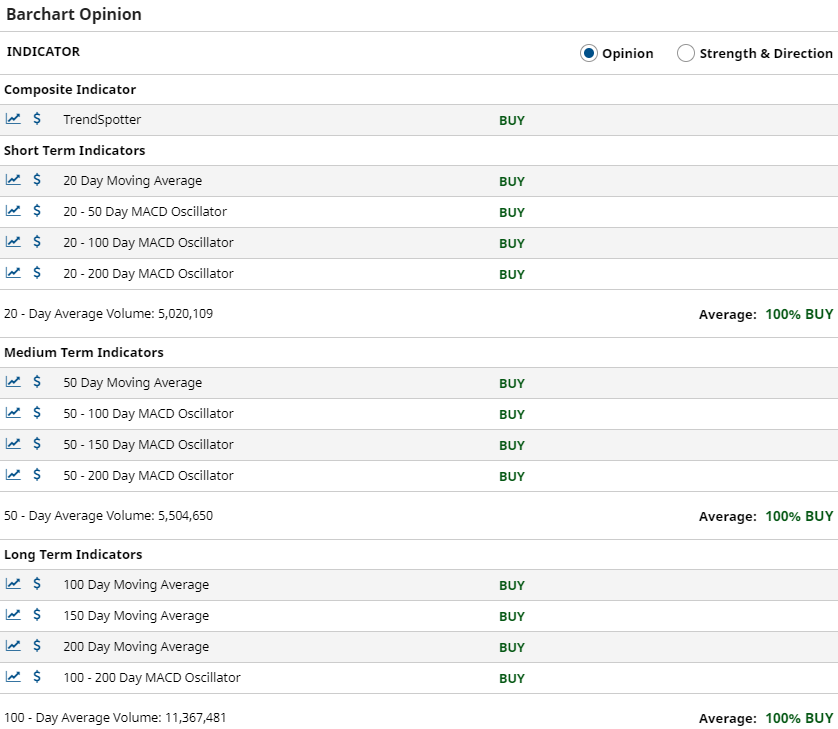The image size is (838, 729).
Task: Open chart icon for 200 Day Moving Average
Action: (13, 646)
